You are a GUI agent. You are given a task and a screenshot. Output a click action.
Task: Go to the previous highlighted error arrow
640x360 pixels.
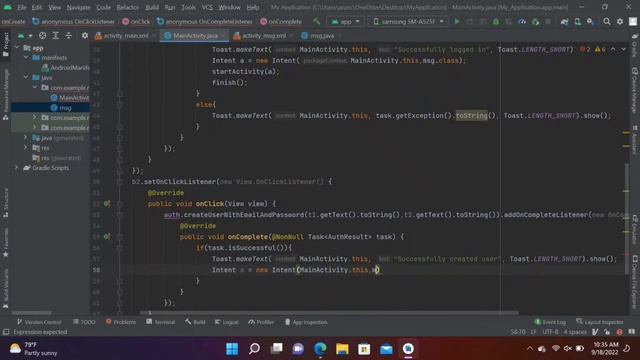point(613,49)
